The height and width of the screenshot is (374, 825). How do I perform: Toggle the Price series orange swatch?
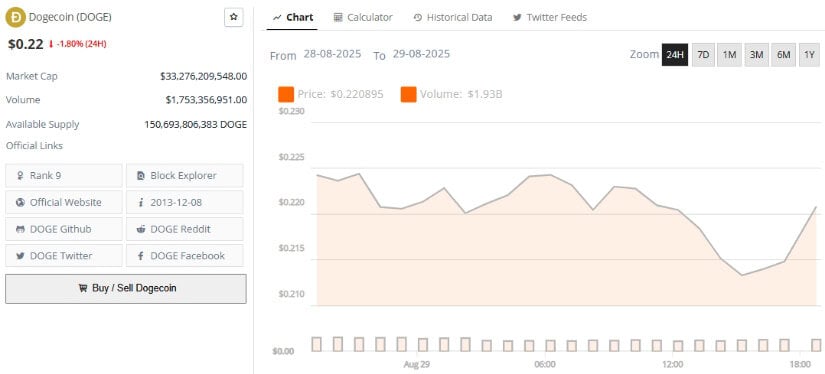(286, 95)
